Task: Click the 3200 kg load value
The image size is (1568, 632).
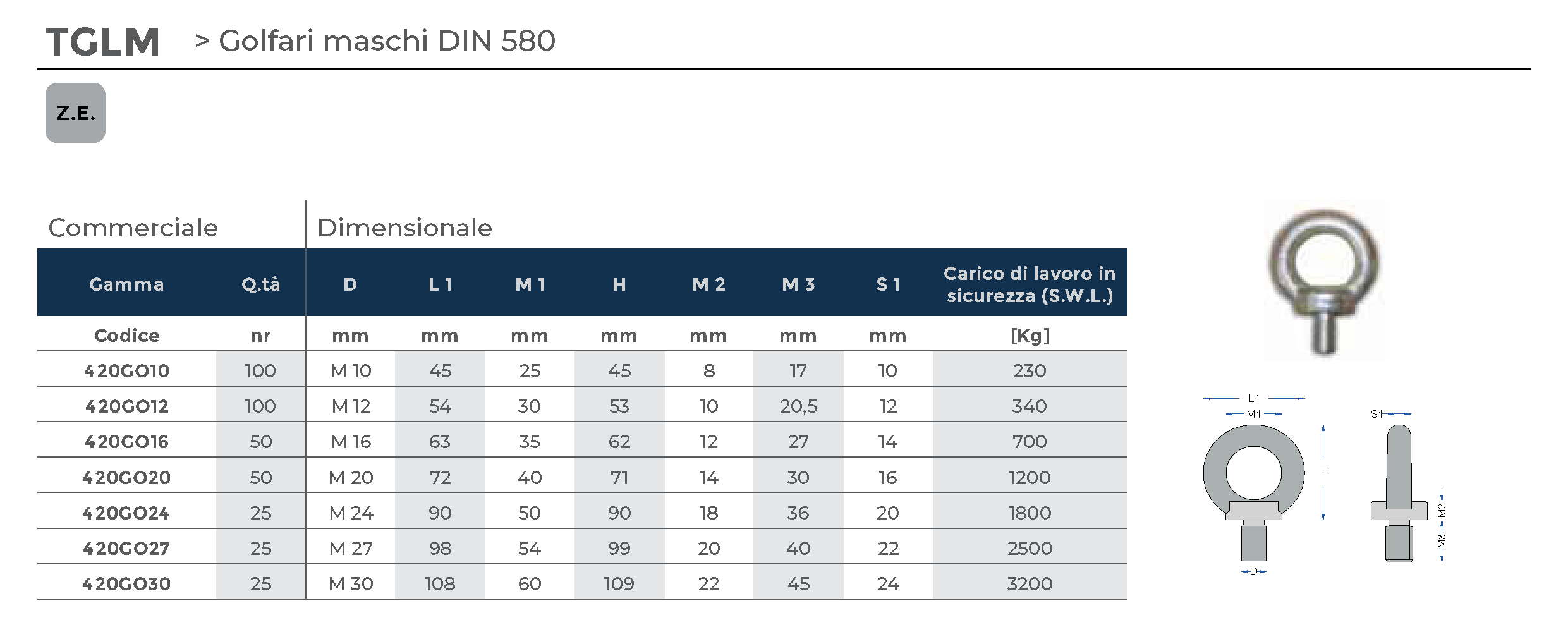Action: pos(1030,583)
